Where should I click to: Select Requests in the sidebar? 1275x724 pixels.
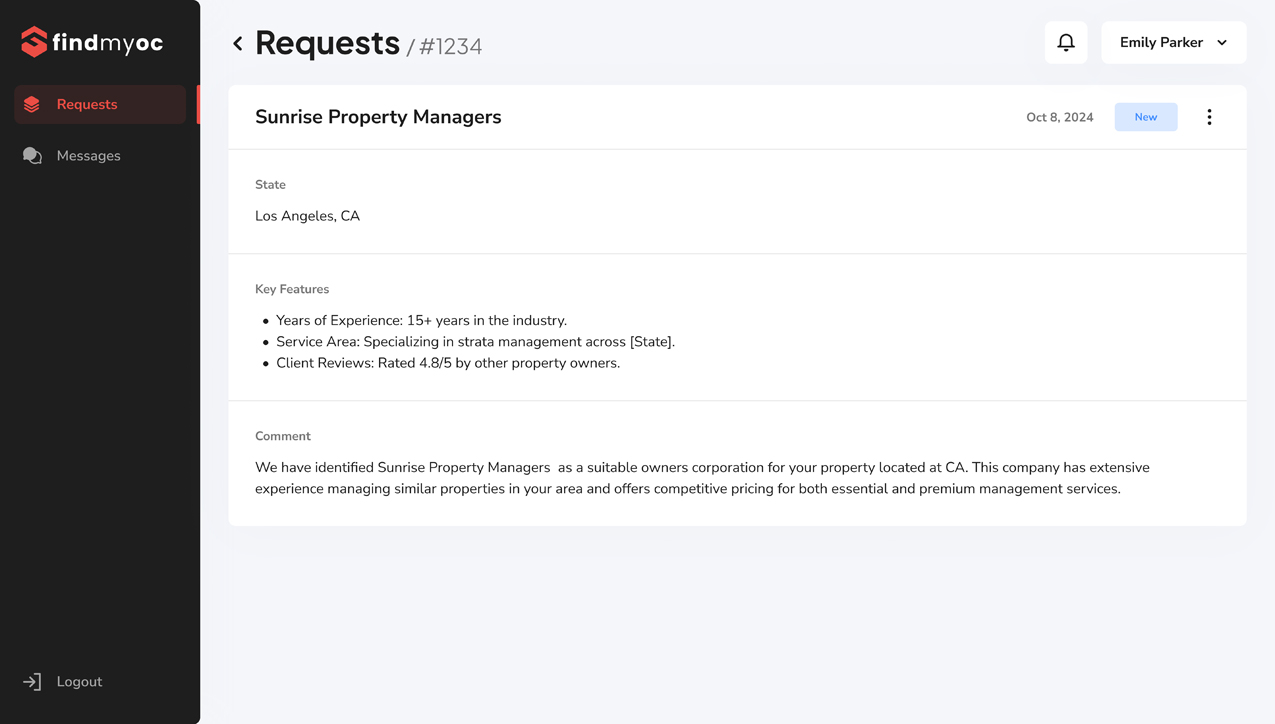click(x=100, y=104)
